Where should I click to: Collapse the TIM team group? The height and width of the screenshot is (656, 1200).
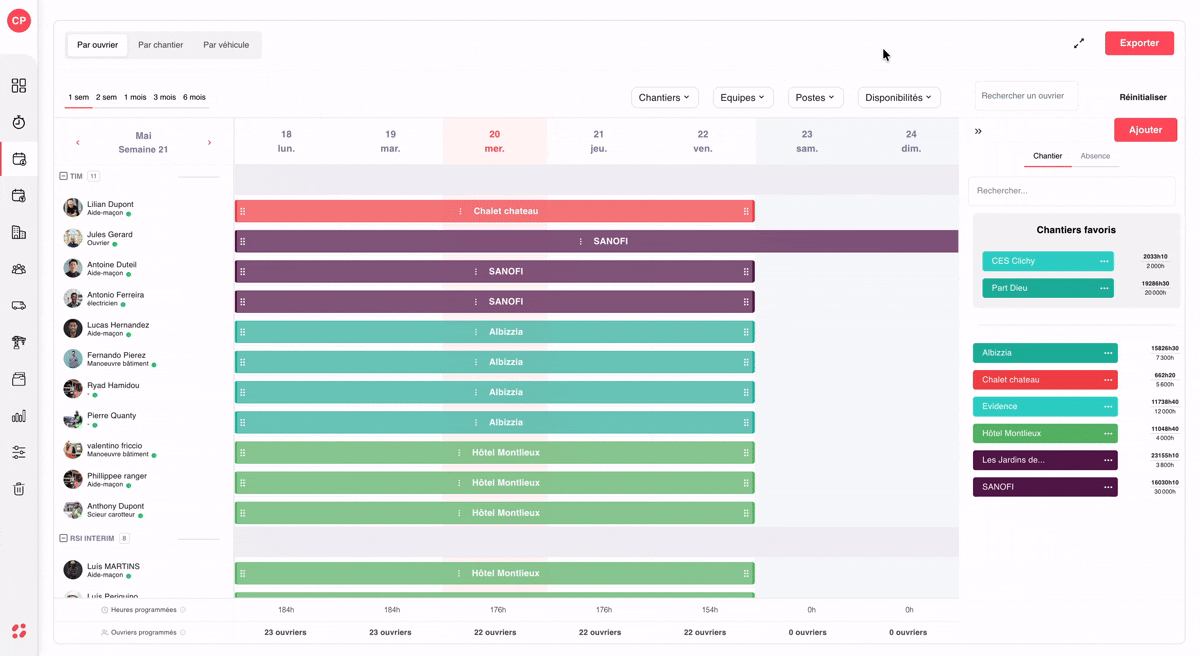(x=63, y=176)
